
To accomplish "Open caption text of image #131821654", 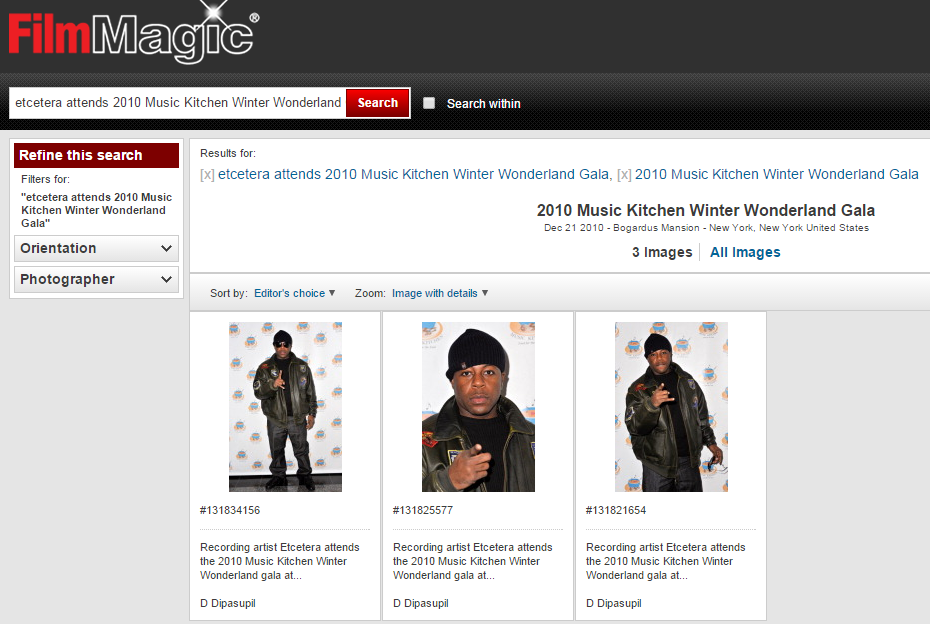I will (665, 561).
